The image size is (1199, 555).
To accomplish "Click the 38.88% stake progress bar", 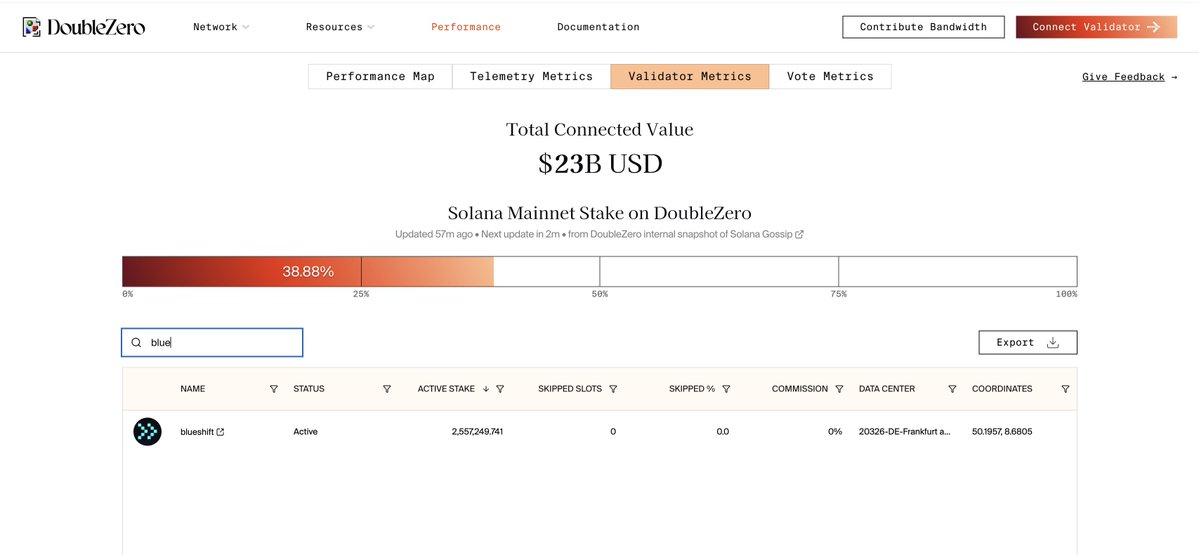I will [x=307, y=271].
